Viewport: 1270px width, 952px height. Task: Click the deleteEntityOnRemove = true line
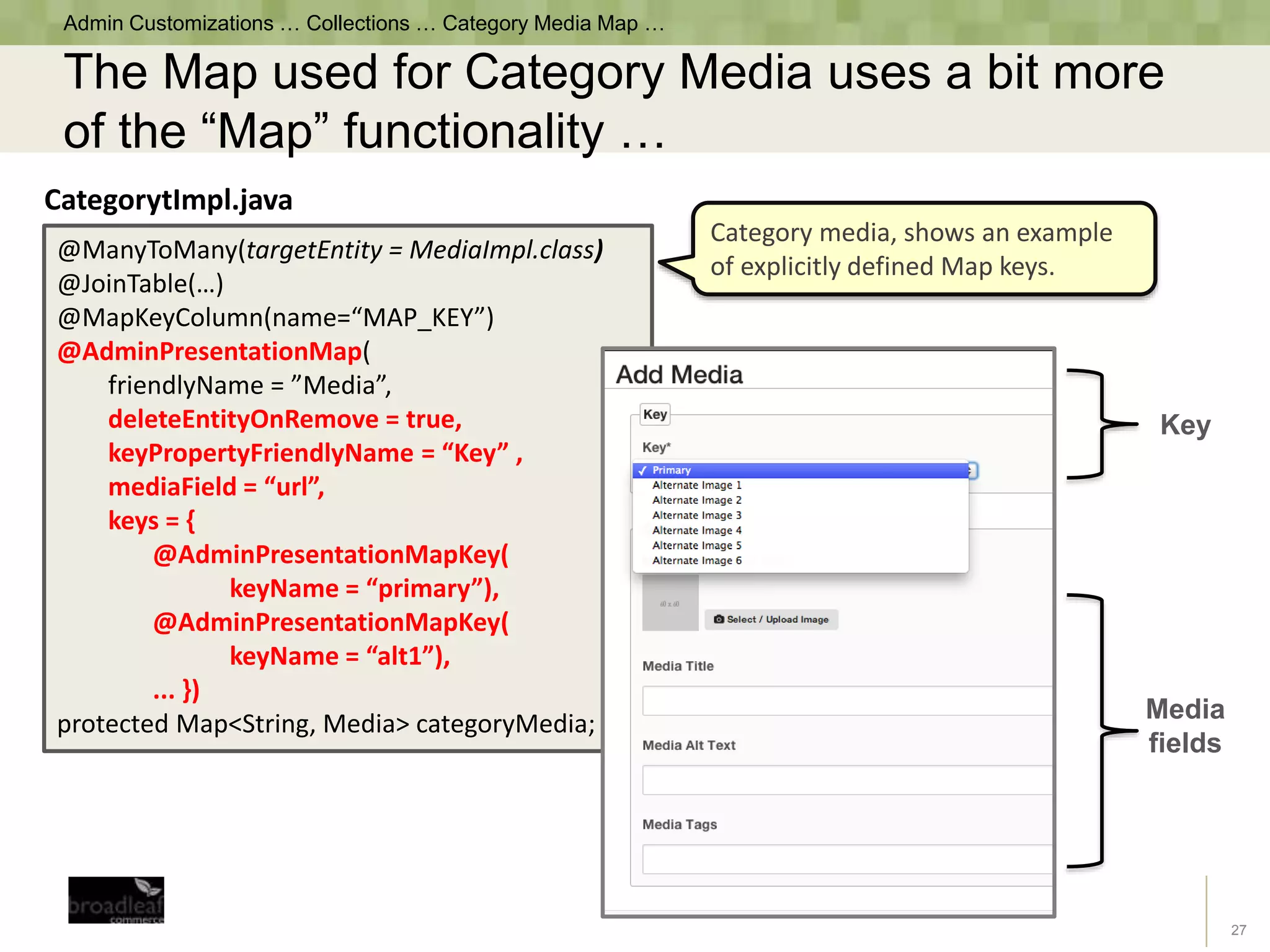click(285, 420)
